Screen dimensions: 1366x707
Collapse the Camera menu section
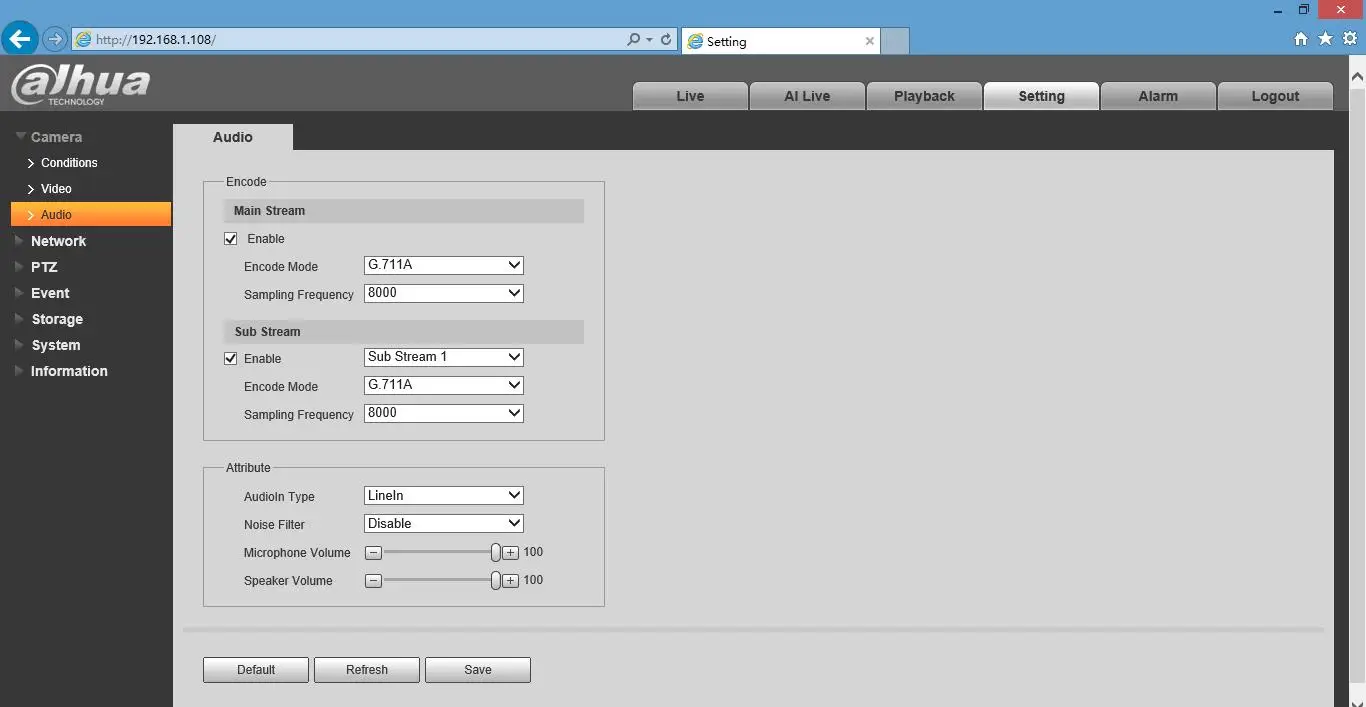(x=56, y=137)
